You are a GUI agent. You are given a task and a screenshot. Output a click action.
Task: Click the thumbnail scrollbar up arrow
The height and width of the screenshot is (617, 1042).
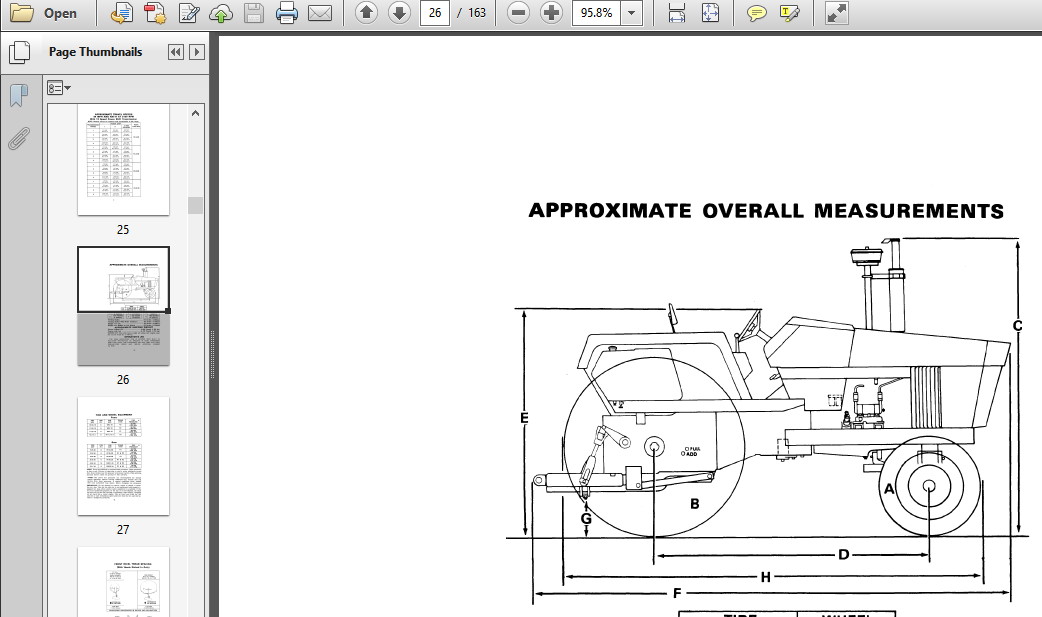pyautogui.click(x=195, y=113)
